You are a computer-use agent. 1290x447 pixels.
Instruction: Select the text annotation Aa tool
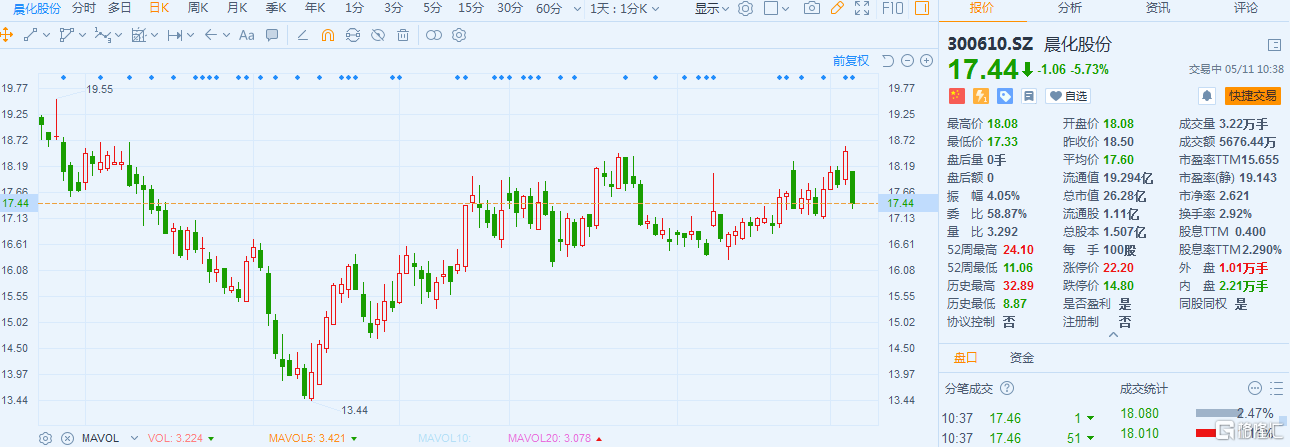click(246, 35)
